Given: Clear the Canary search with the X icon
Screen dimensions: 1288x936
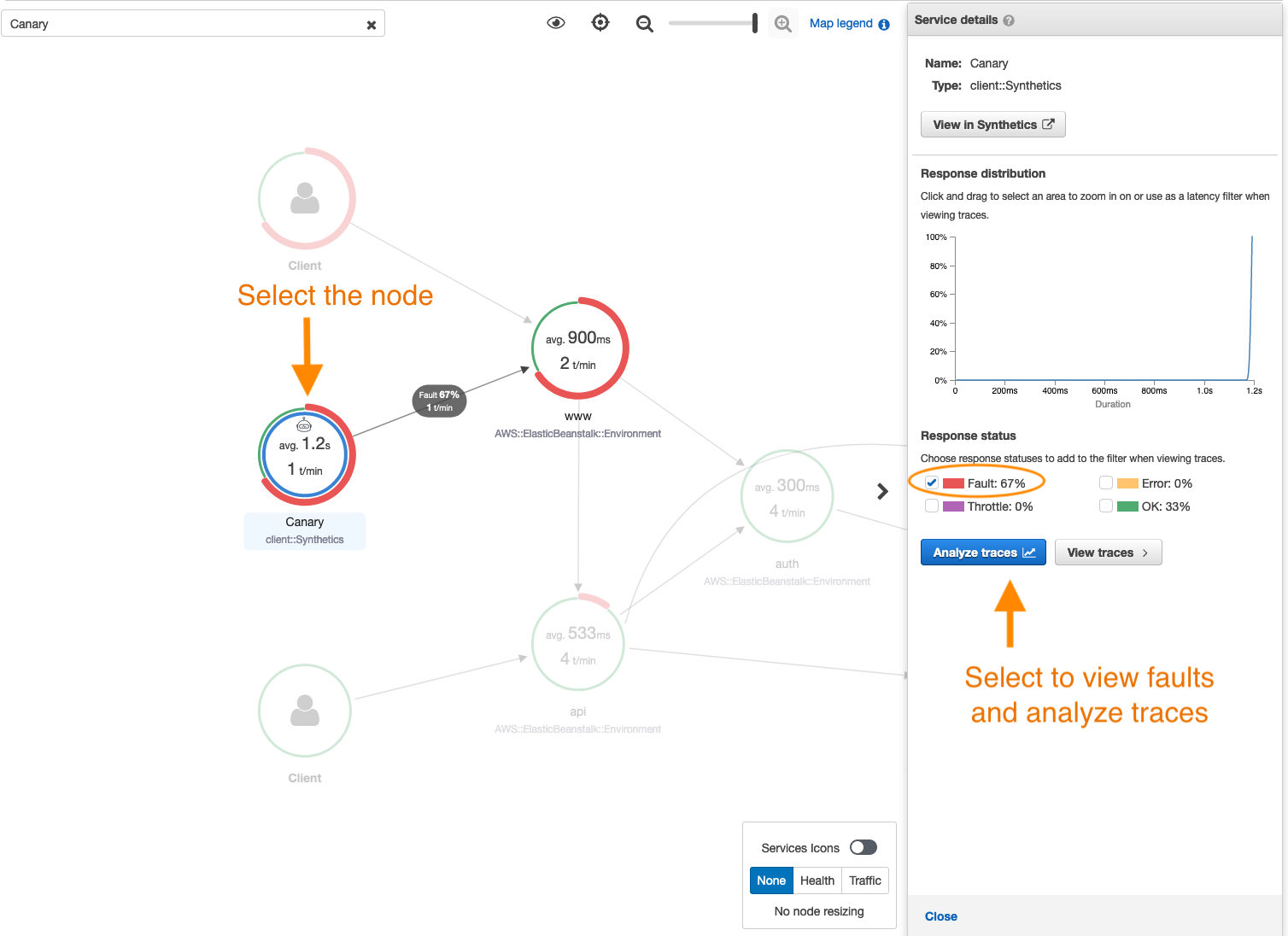Looking at the screenshot, I should coord(372,25).
